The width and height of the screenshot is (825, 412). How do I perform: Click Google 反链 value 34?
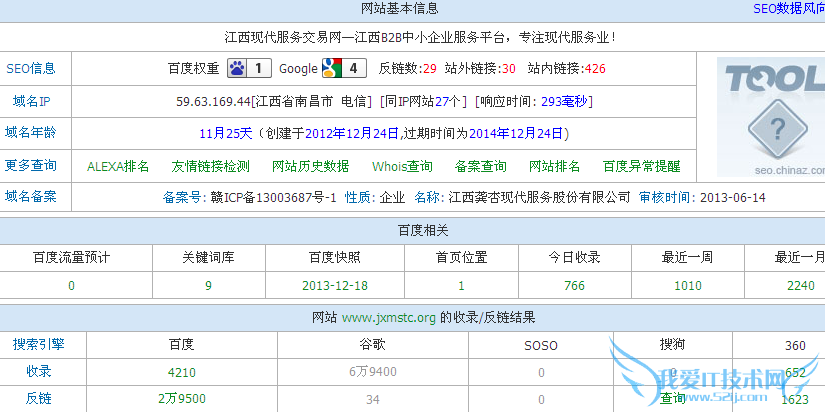point(373,399)
